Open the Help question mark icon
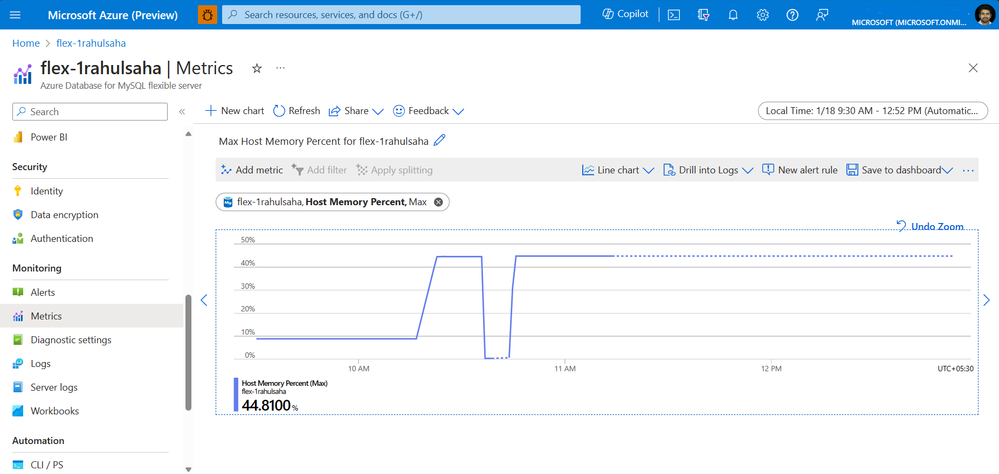This screenshot has width=999, height=474. coord(793,15)
